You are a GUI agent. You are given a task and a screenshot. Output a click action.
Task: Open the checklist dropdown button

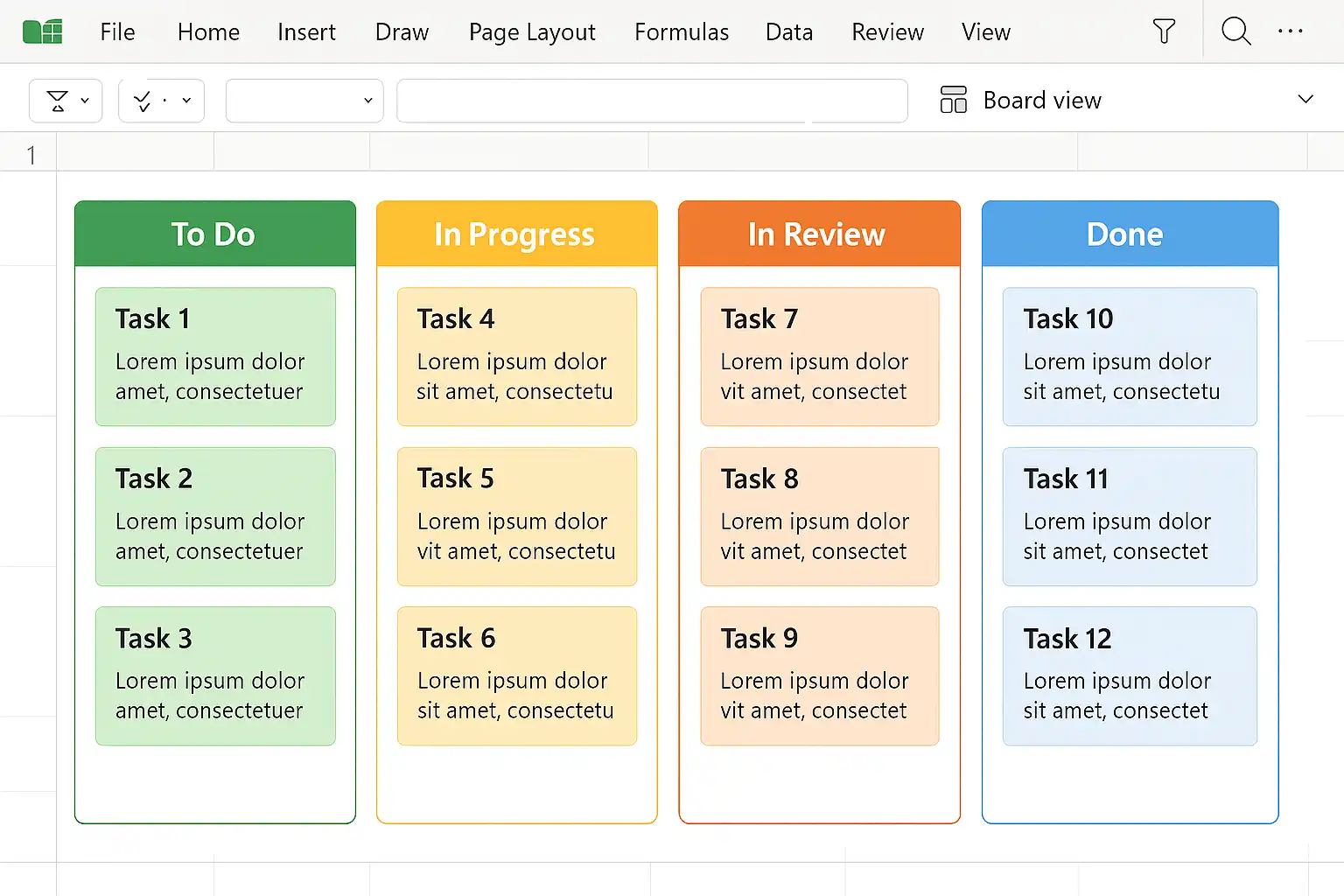click(161, 101)
